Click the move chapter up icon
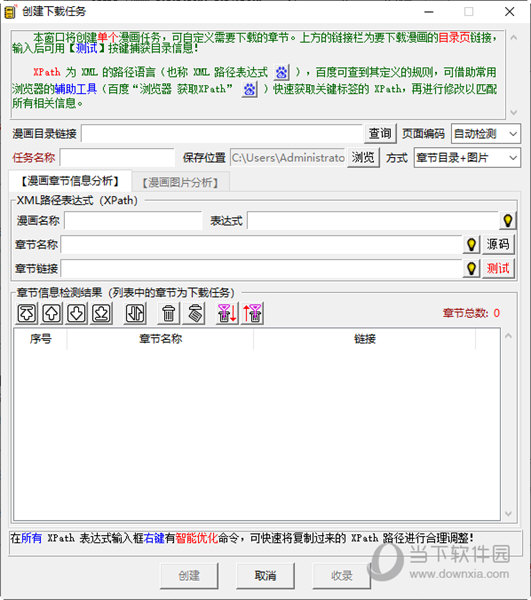This screenshot has width=531, height=600. tap(52, 313)
